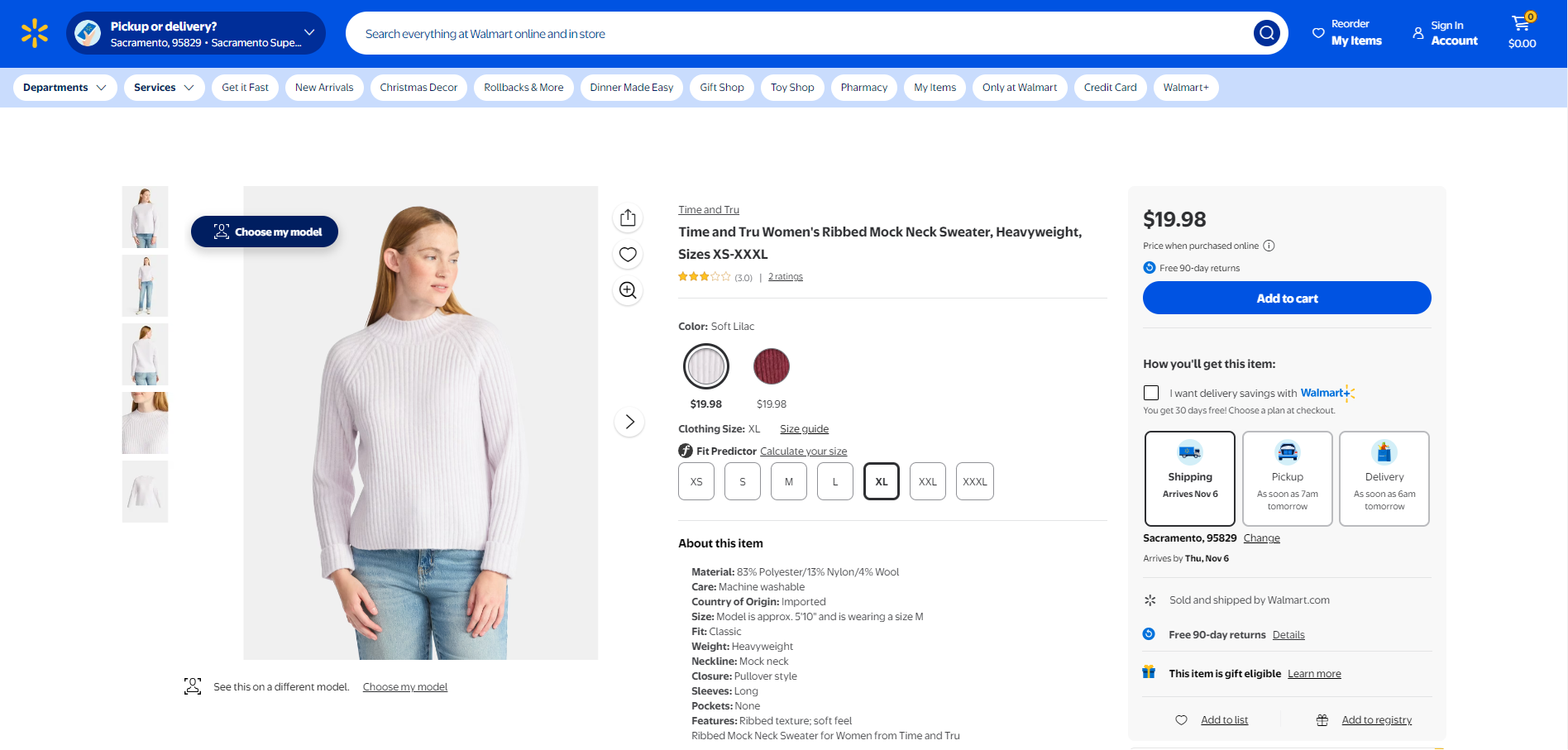Check the Walmart+ delivery savings checkbox
The image size is (1568, 750).
click(x=1151, y=393)
